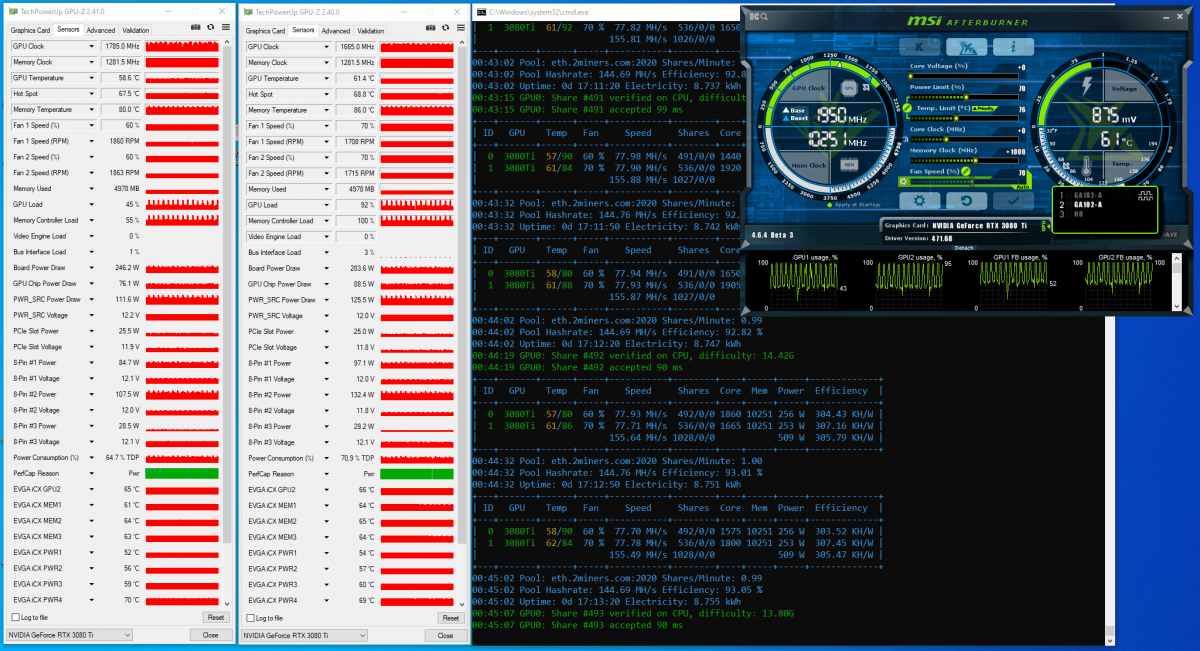Reset overclock values with Afterburner's circular arrow icon
Screen dimensions: 1200x651
(965, 200)
